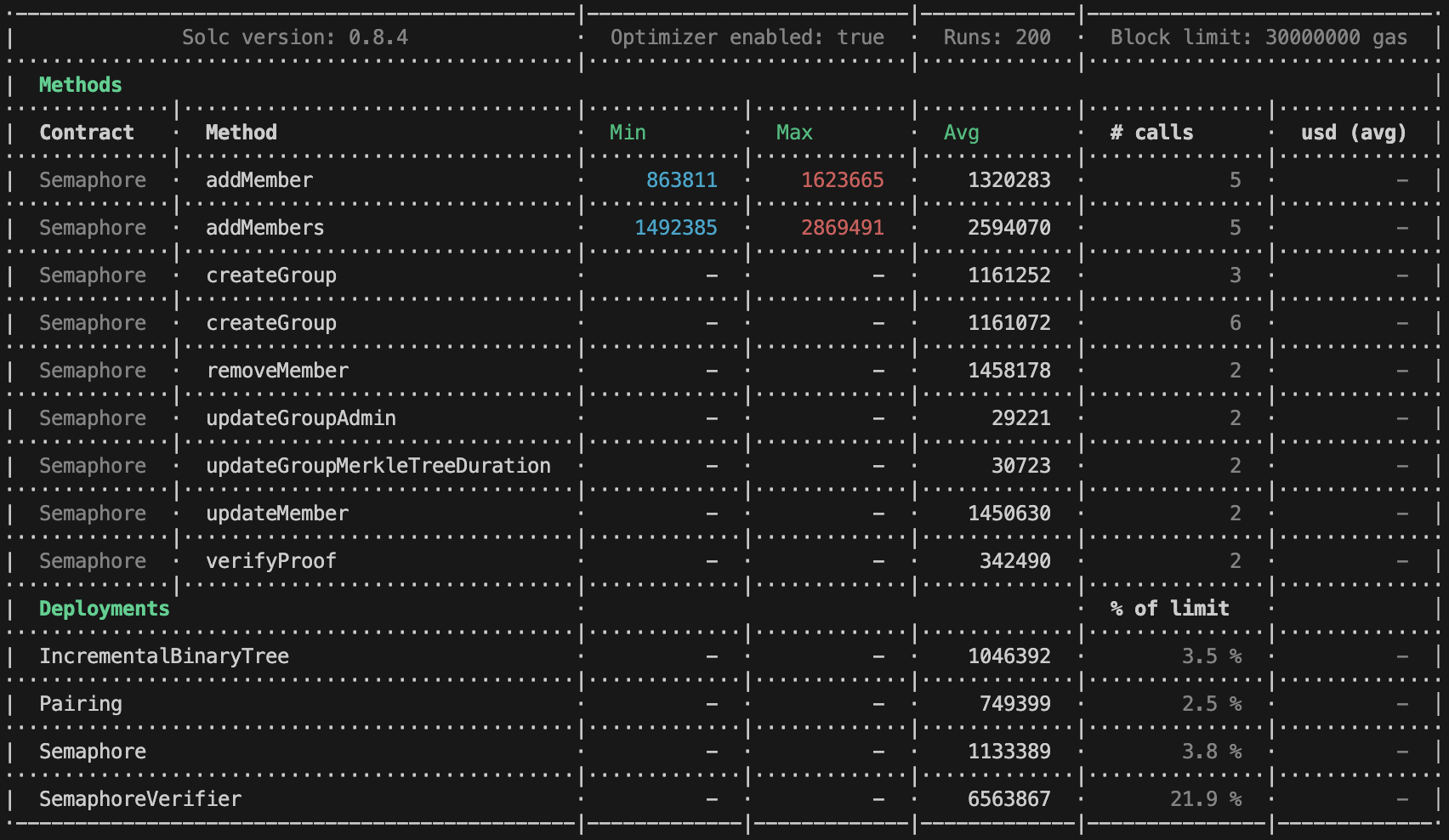Click the 'addMembers' method name
This screenshot has width=1449, height=840.
pos(265,228)
